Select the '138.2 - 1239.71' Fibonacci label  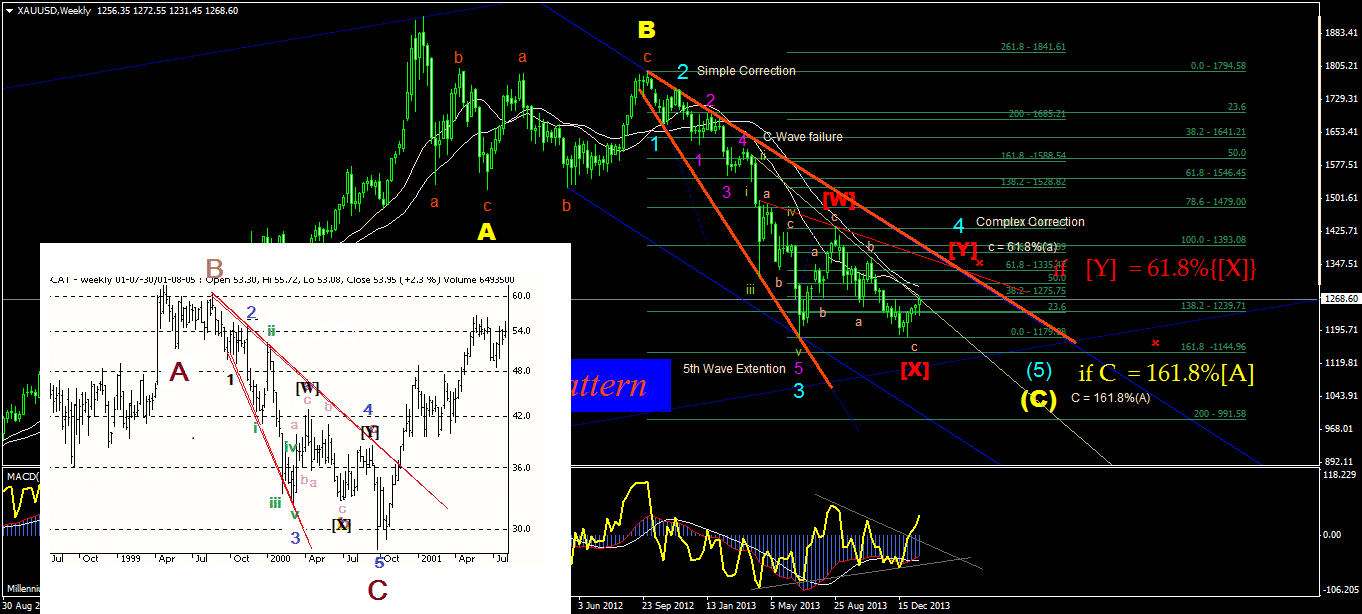pos(1214,305)
